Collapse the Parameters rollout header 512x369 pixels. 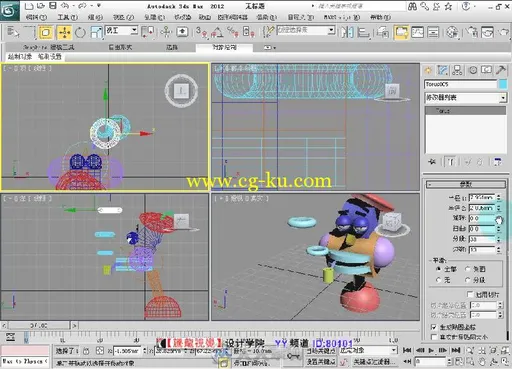466,184
